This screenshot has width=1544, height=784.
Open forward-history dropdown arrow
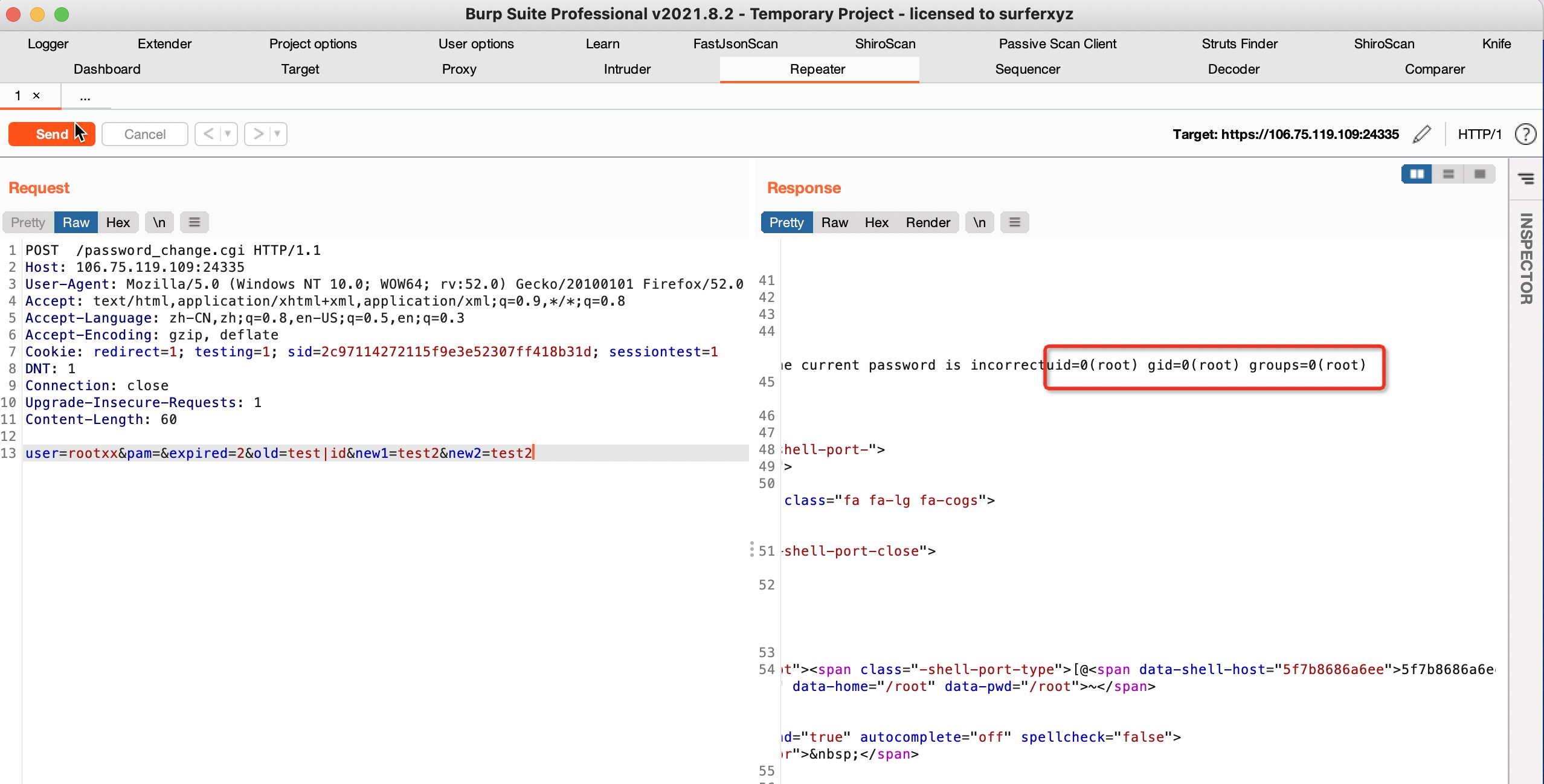pos(278,134)
